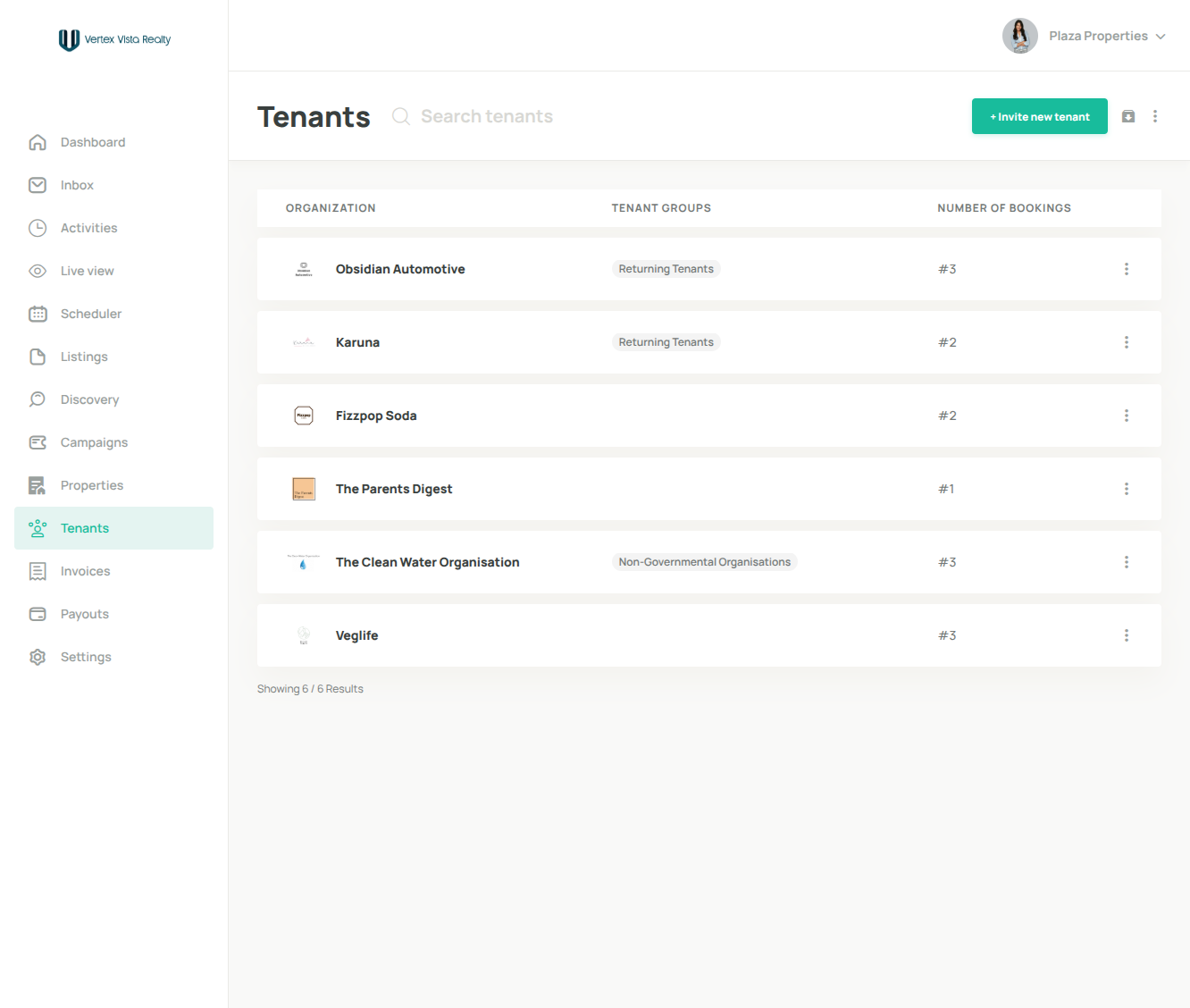The width and height of the screenshot is (1190, 1008).
Task: Click The Parents Digest organization name
Action: point(394,489)
